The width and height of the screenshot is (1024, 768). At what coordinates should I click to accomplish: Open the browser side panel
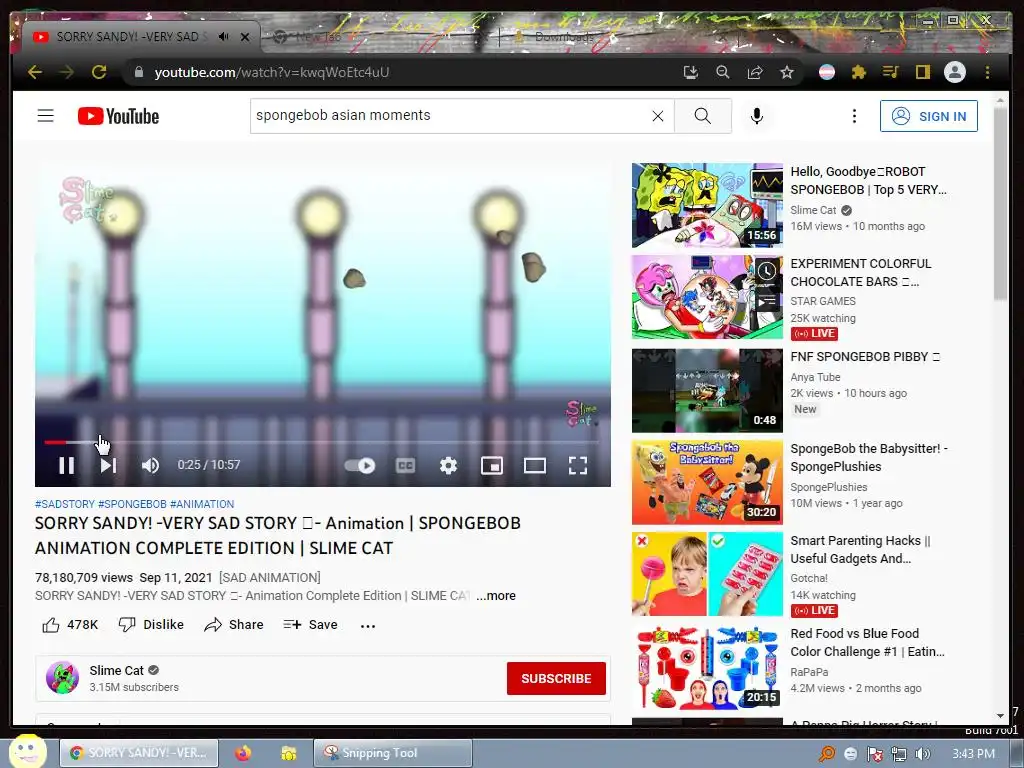coord(922,72)
